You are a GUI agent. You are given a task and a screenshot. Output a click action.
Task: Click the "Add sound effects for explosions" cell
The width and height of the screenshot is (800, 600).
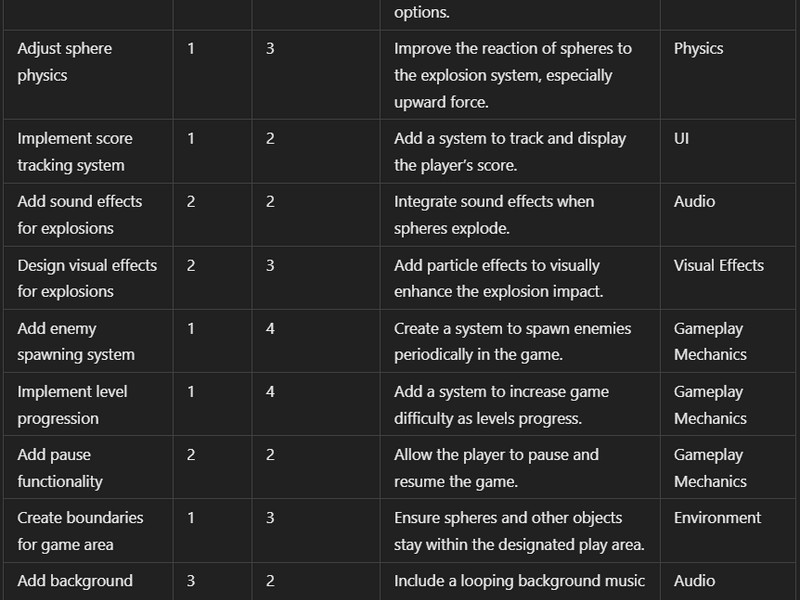click(x=80, y=215)
